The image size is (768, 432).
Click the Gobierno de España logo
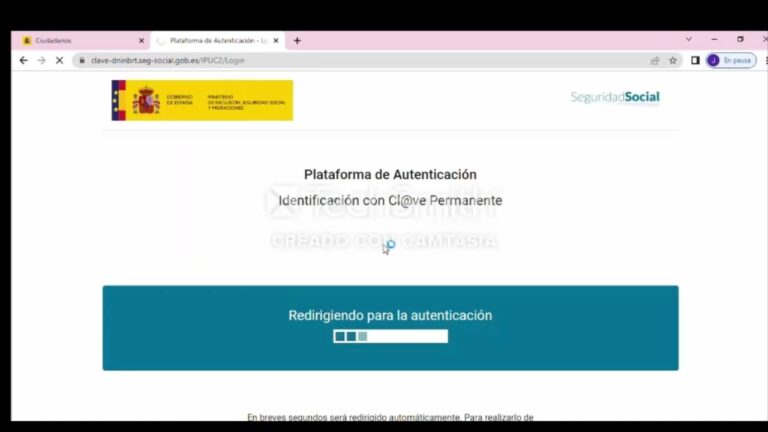[202, 100]
